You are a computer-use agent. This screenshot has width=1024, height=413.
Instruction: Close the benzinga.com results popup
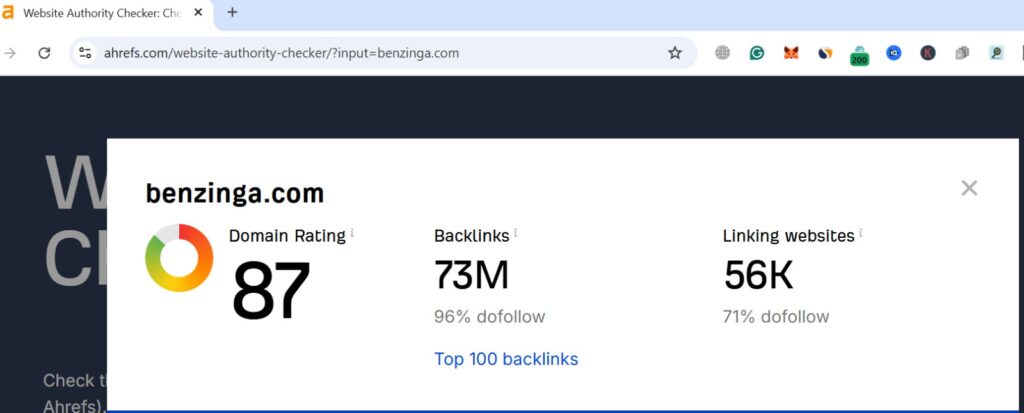tap(969, 188)
